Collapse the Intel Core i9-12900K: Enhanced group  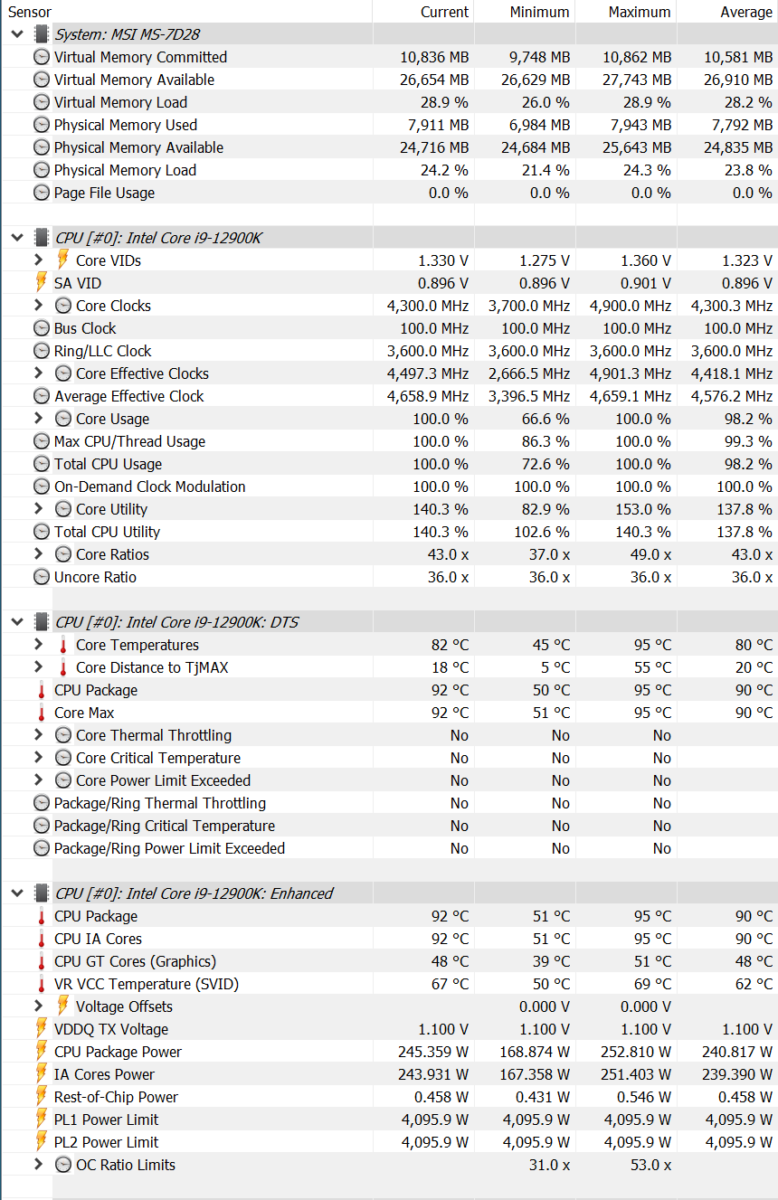[17, 893]
